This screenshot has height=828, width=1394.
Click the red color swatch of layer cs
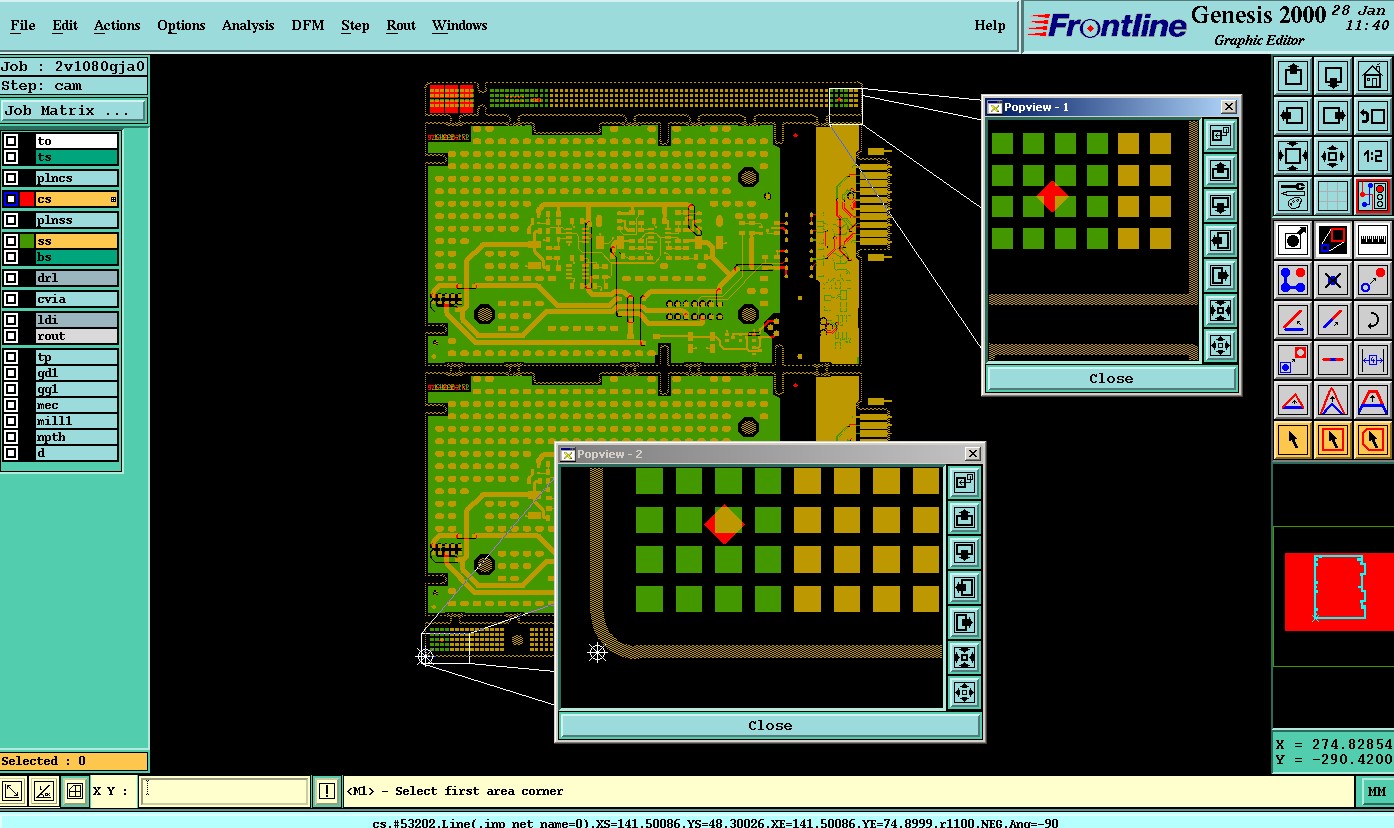coord(27,199)
